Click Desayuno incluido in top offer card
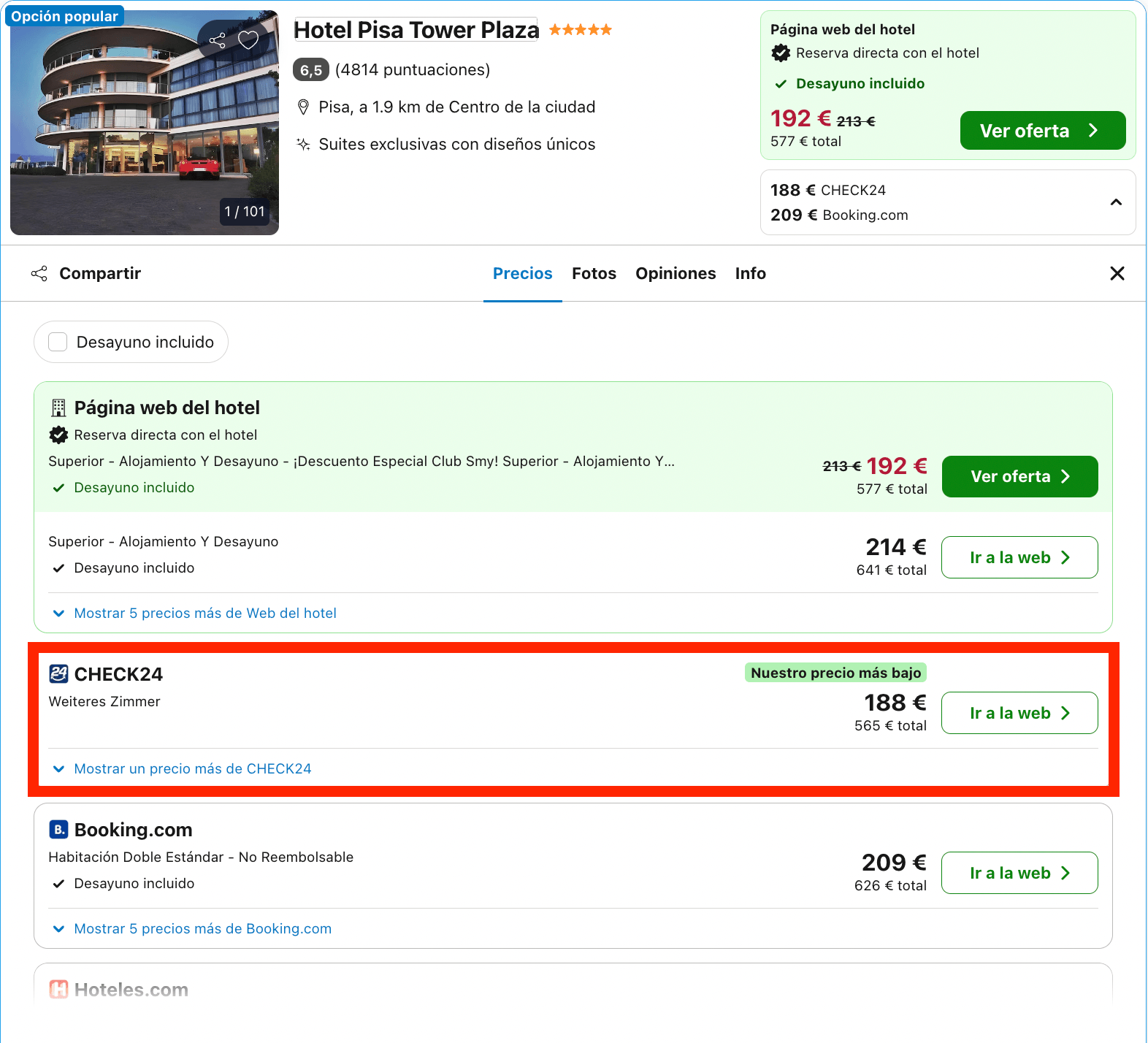Viewport: 1148px width, 1043px height. point(860,84)
